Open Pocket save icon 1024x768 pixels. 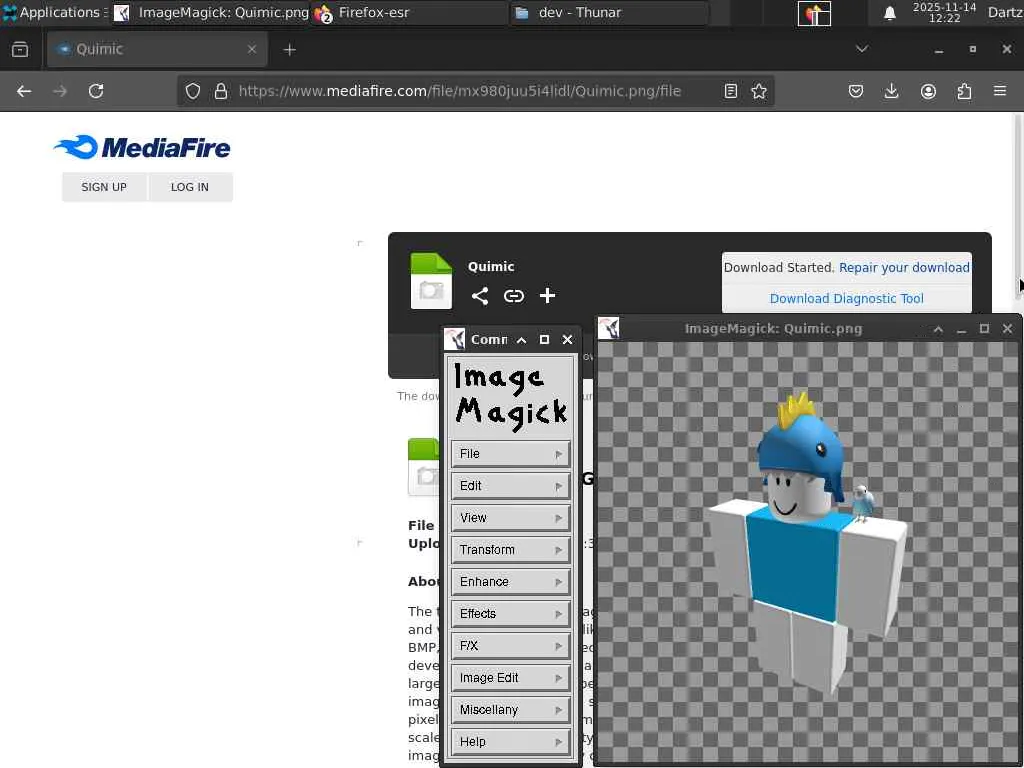[x=856, y=91]
